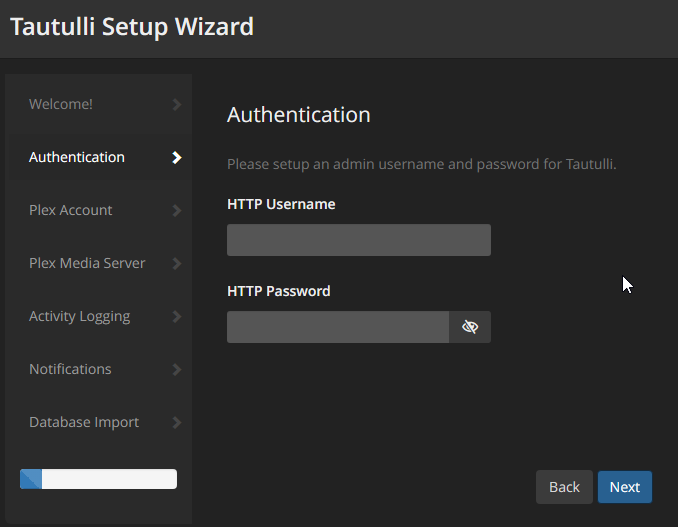
Task: Click the chevron beside Database Import
Action: coord(177,422)
